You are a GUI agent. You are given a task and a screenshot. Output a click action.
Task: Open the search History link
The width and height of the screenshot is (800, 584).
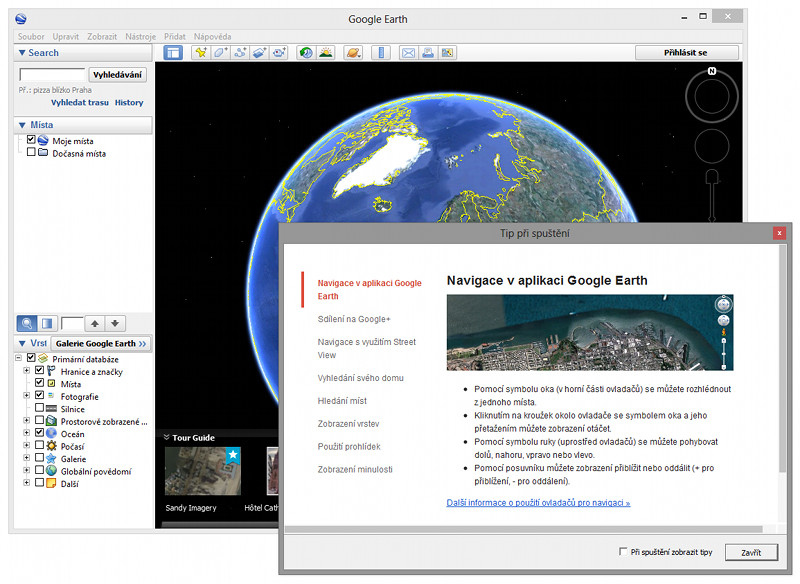(129, 103)
